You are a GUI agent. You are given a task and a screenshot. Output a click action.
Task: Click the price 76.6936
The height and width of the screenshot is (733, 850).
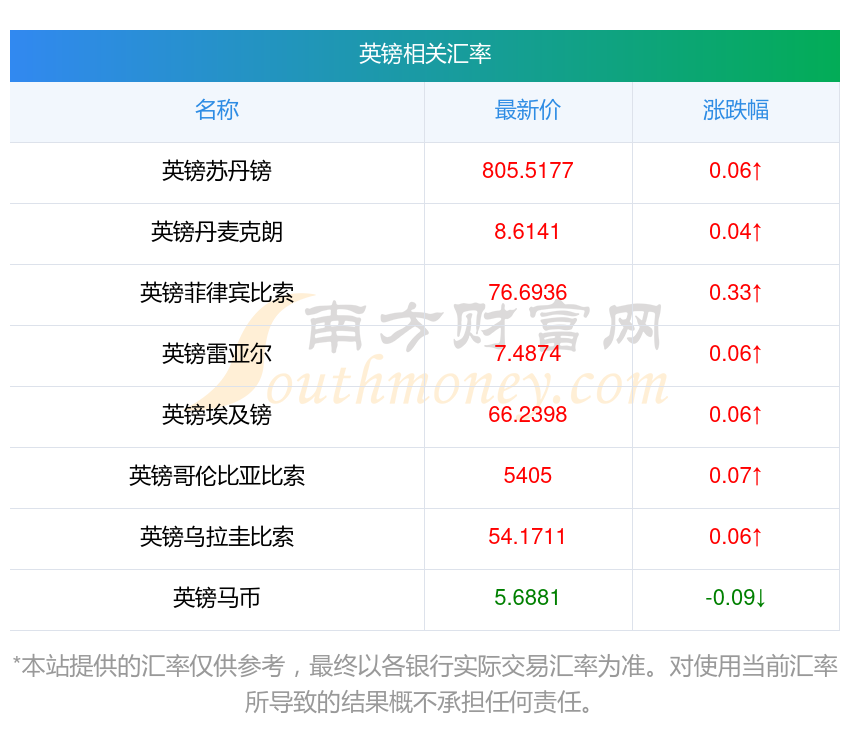click(527, 293)
